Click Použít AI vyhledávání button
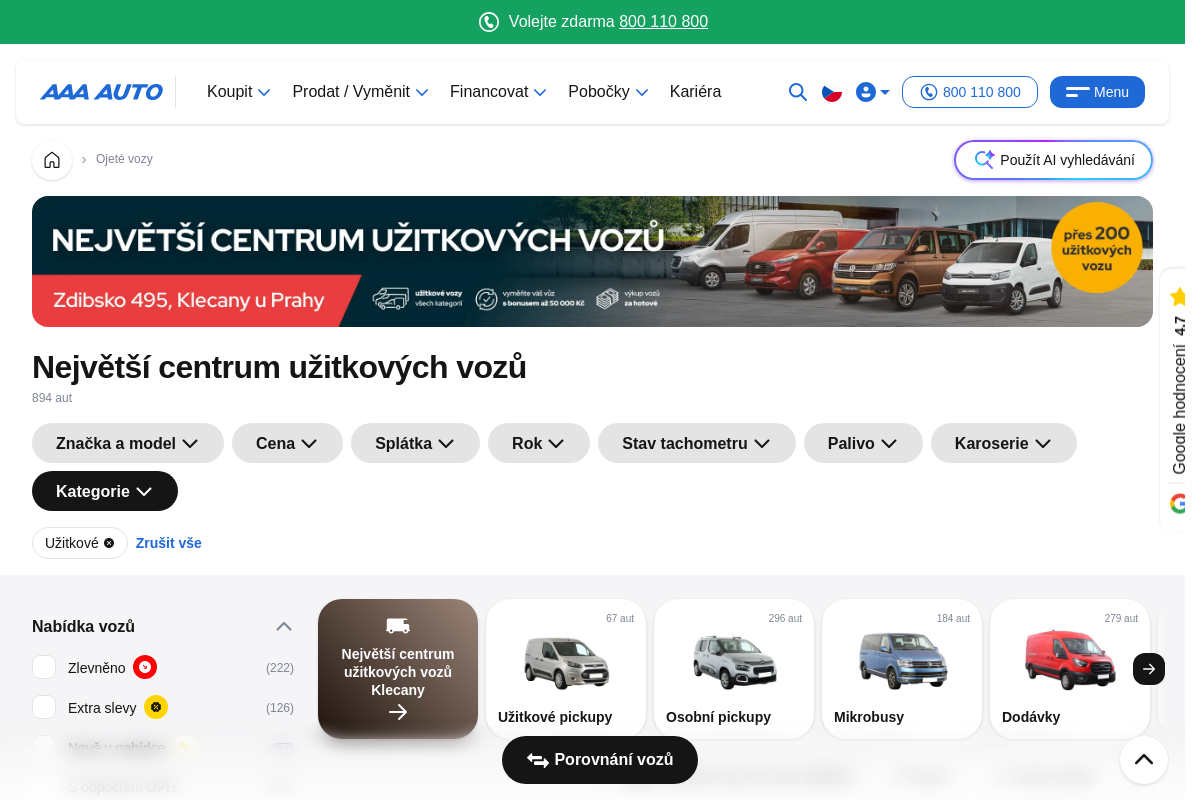 [1053, 160]
